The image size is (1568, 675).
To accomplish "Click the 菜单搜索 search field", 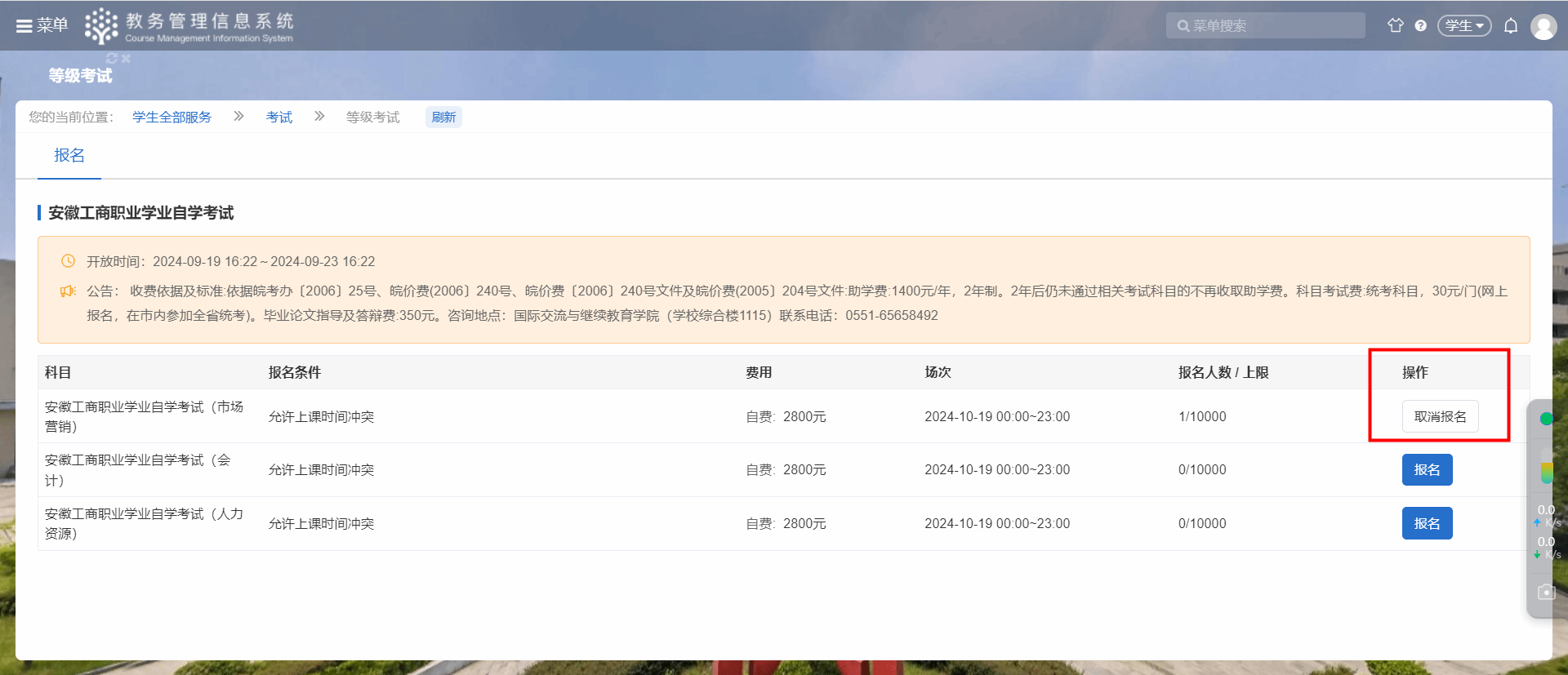I will click(1266, 26).
